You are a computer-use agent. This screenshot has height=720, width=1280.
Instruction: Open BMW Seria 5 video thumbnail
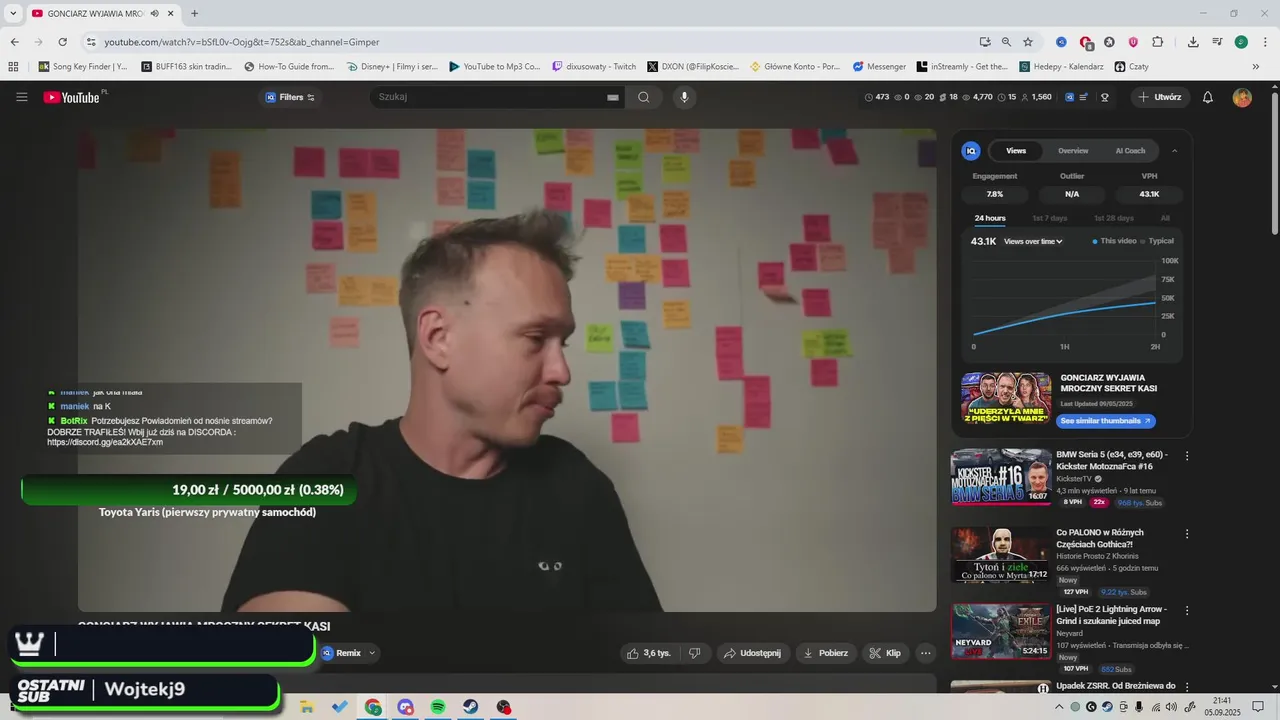click(1000, 477)
